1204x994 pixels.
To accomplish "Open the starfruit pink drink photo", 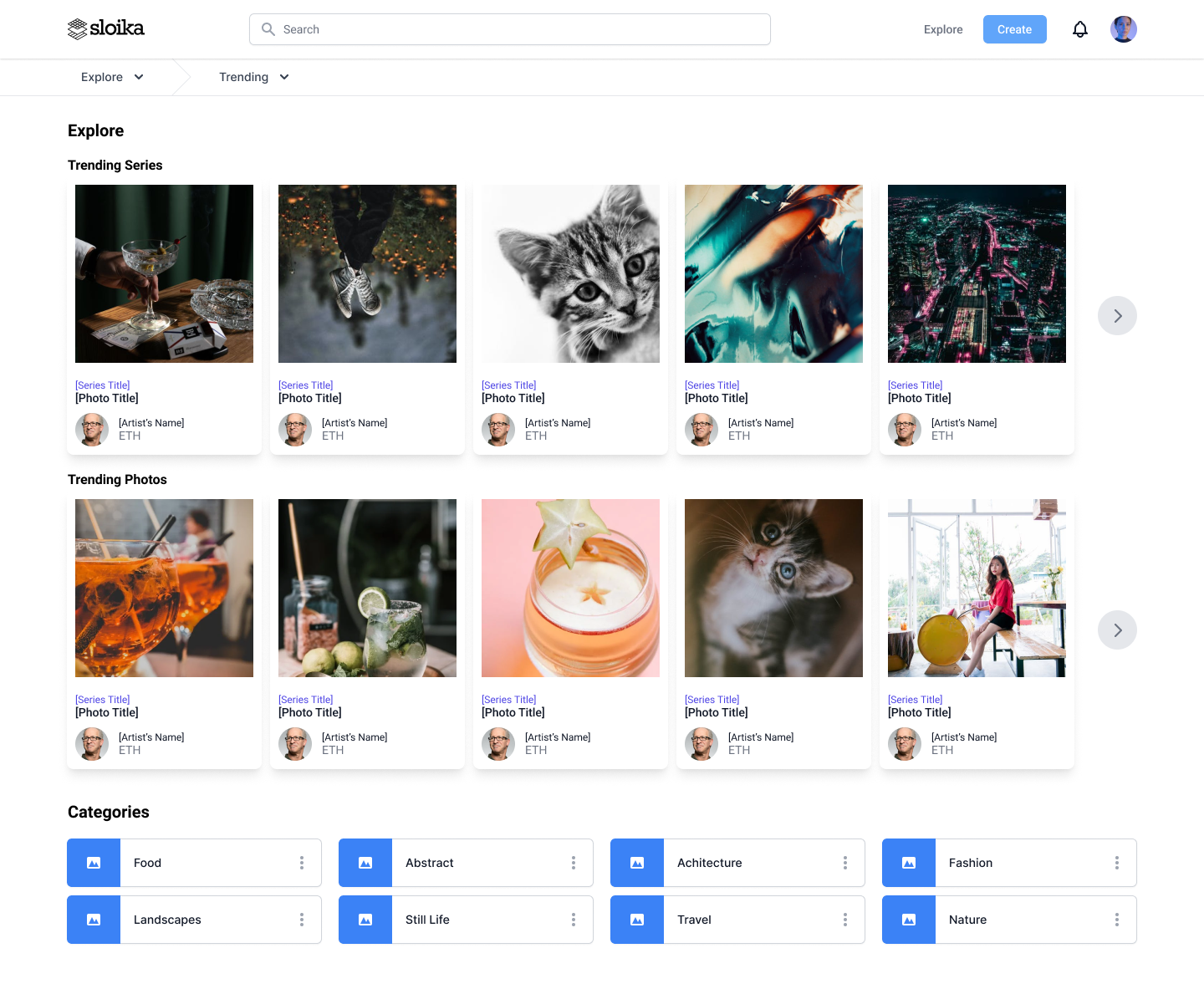I will (x=570, y=588).
